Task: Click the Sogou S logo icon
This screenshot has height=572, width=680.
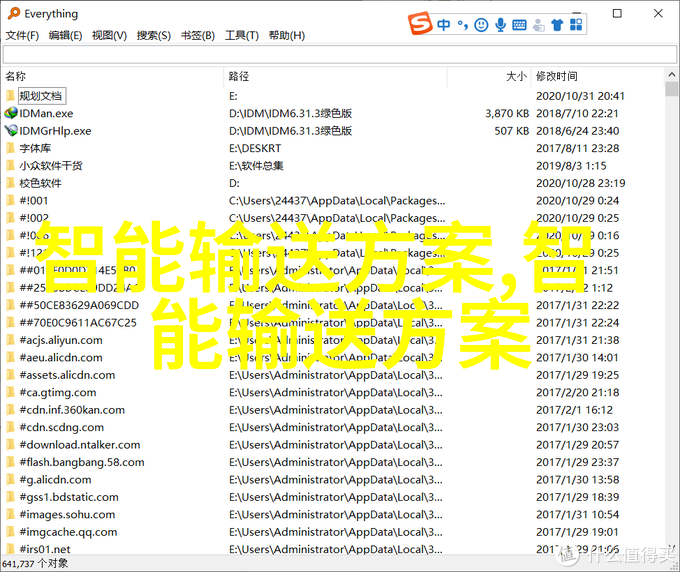Action: 420,24
